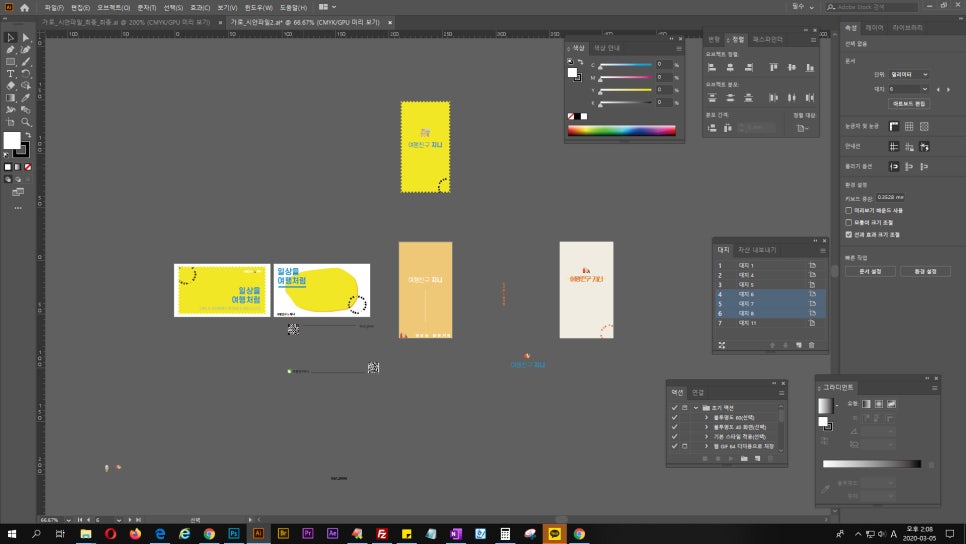Select the Gradient tool in toolbar
This screenshot has height=544, width=966.
pyautogui.click(x=10, y=97)
